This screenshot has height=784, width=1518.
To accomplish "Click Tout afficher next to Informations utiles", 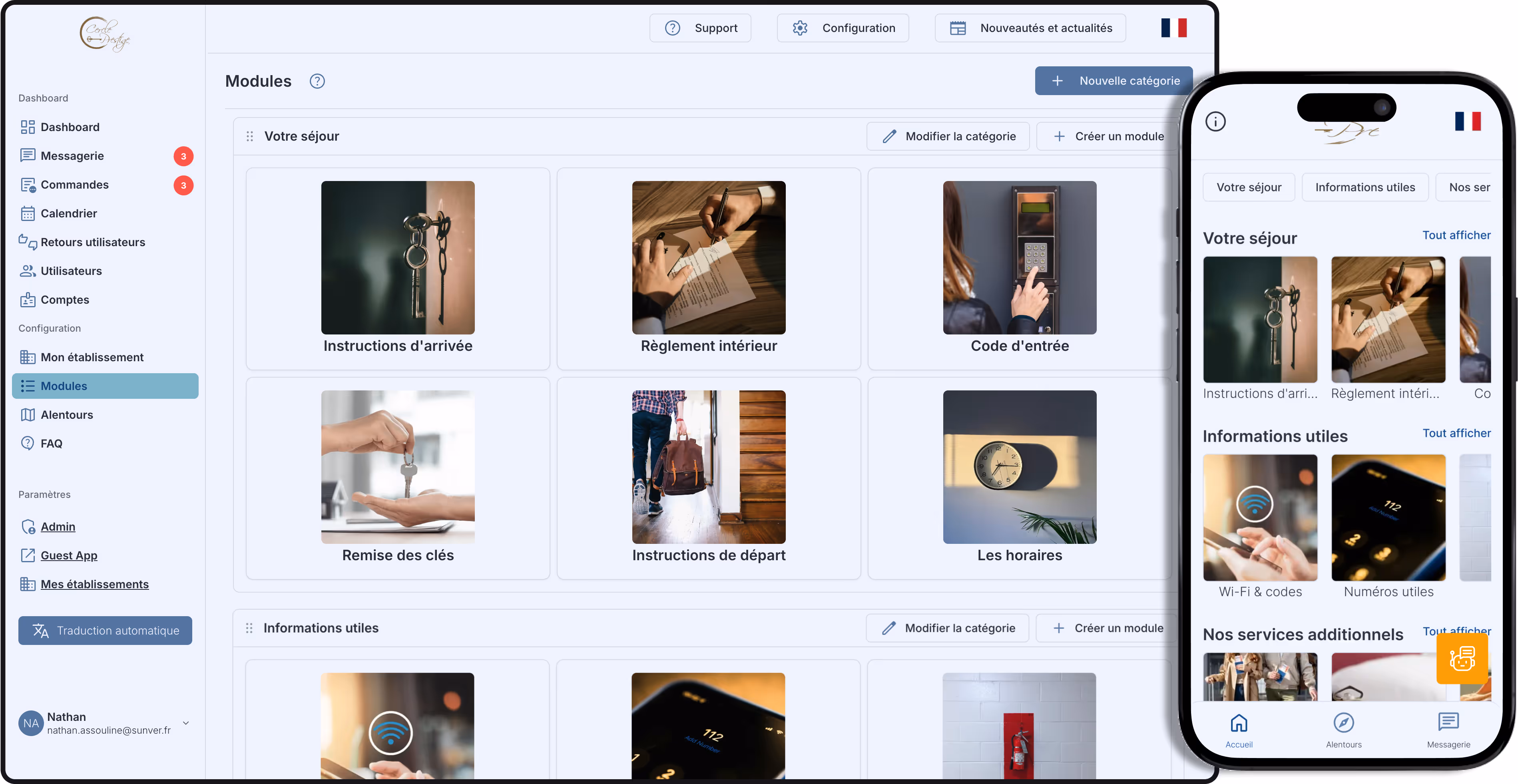I will coord(1456,433).
